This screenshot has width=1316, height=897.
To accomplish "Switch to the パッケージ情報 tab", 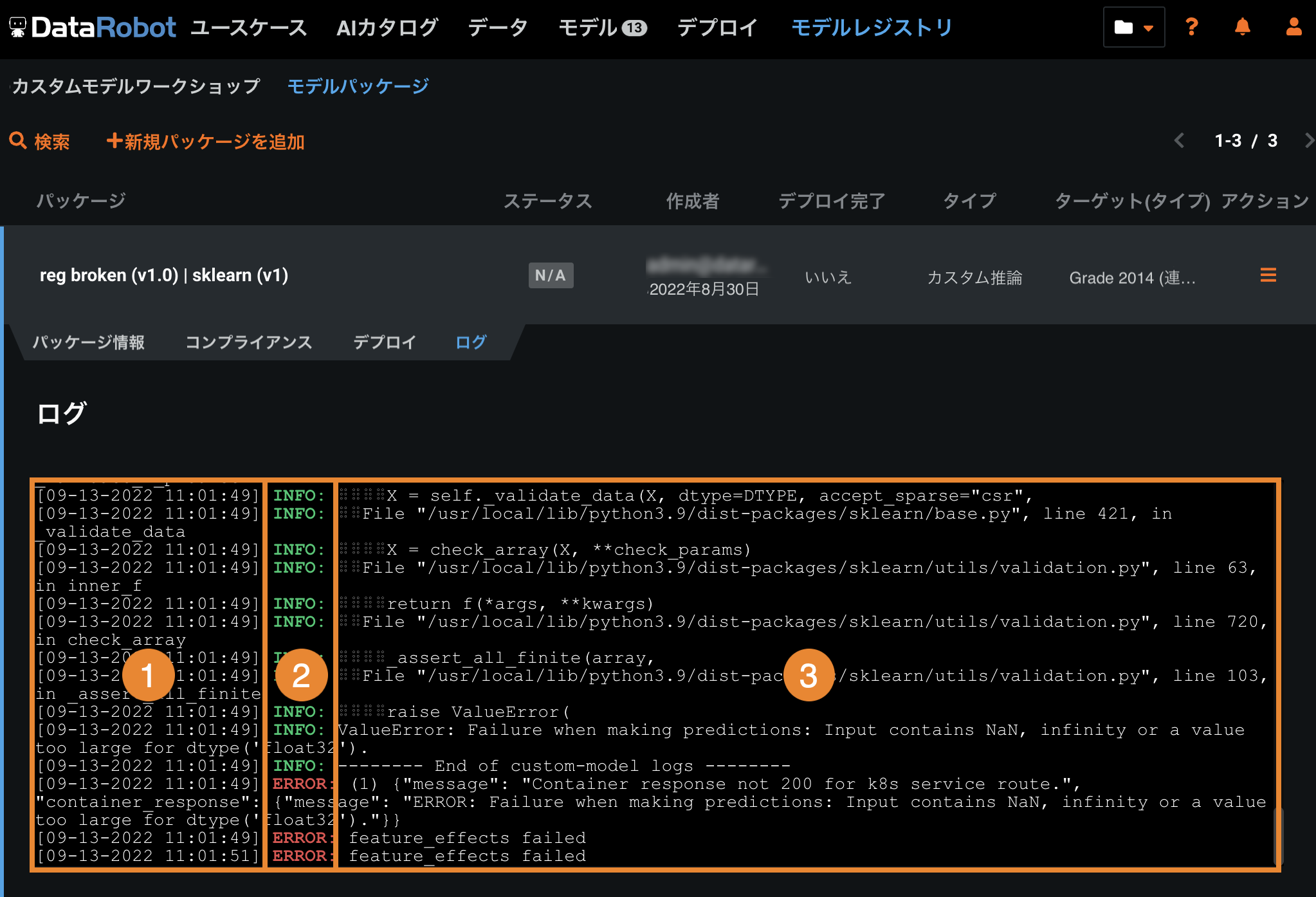I will pyautogui.click(x=89, y=342).
